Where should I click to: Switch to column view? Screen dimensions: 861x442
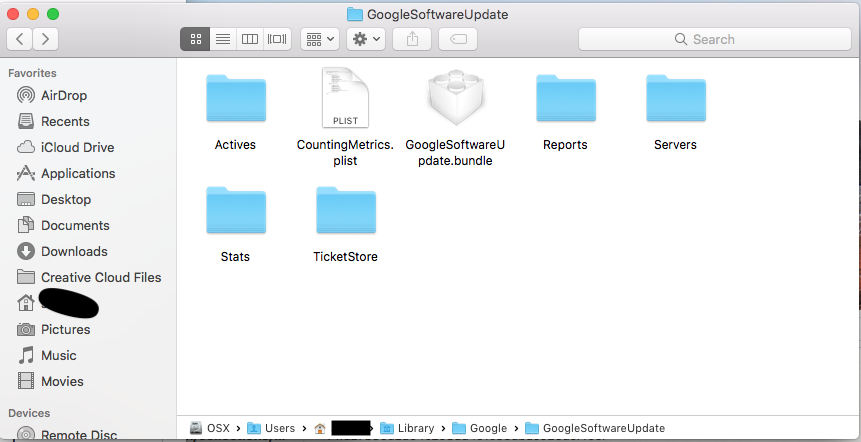click(x=250, y=39)
